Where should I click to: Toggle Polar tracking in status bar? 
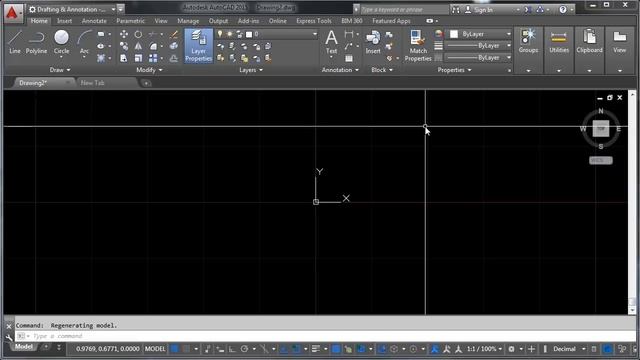coord(244,349)
